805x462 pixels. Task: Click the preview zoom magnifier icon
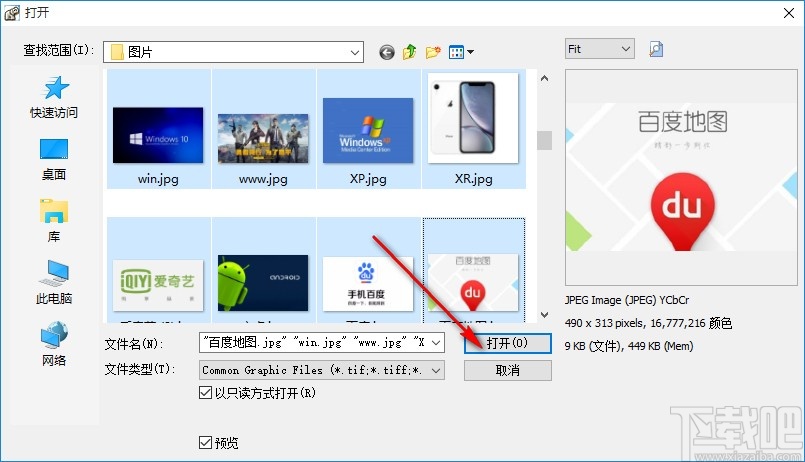click(656, 49)
